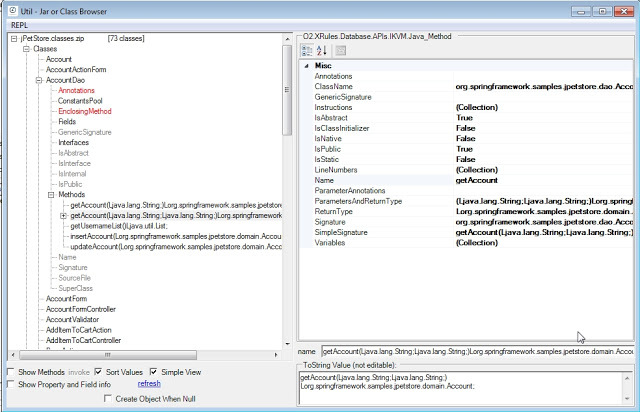Select the getUsernameList method in the tree

109,226
